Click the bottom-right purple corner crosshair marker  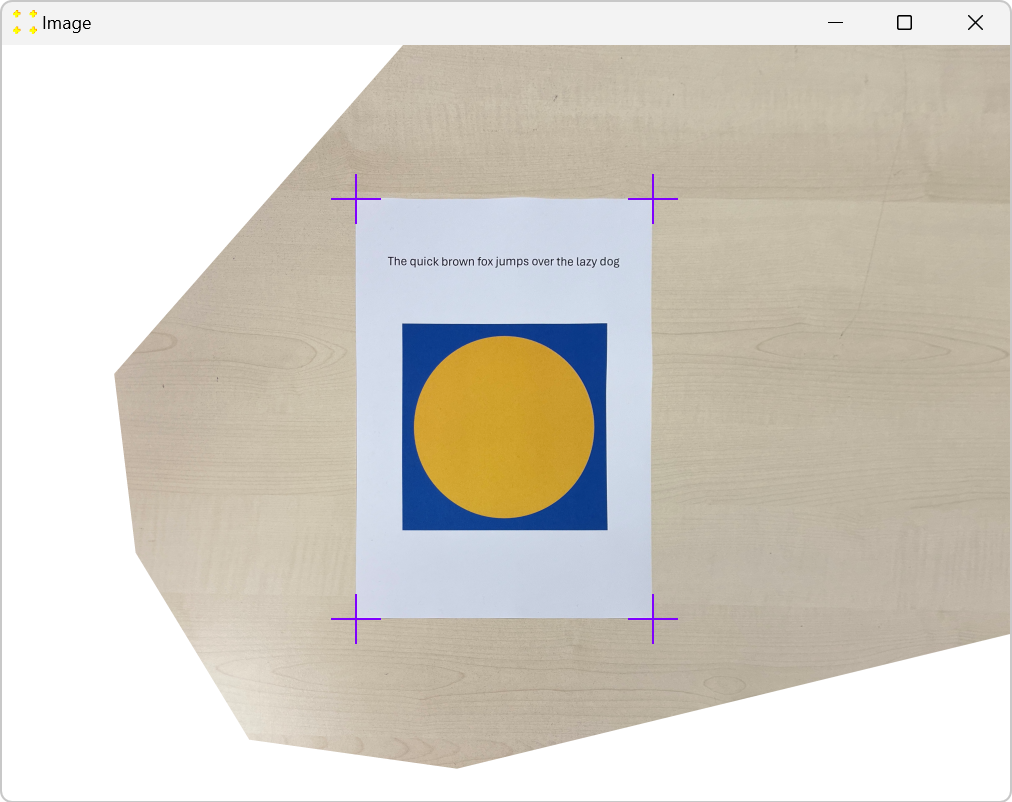(653, 619)
